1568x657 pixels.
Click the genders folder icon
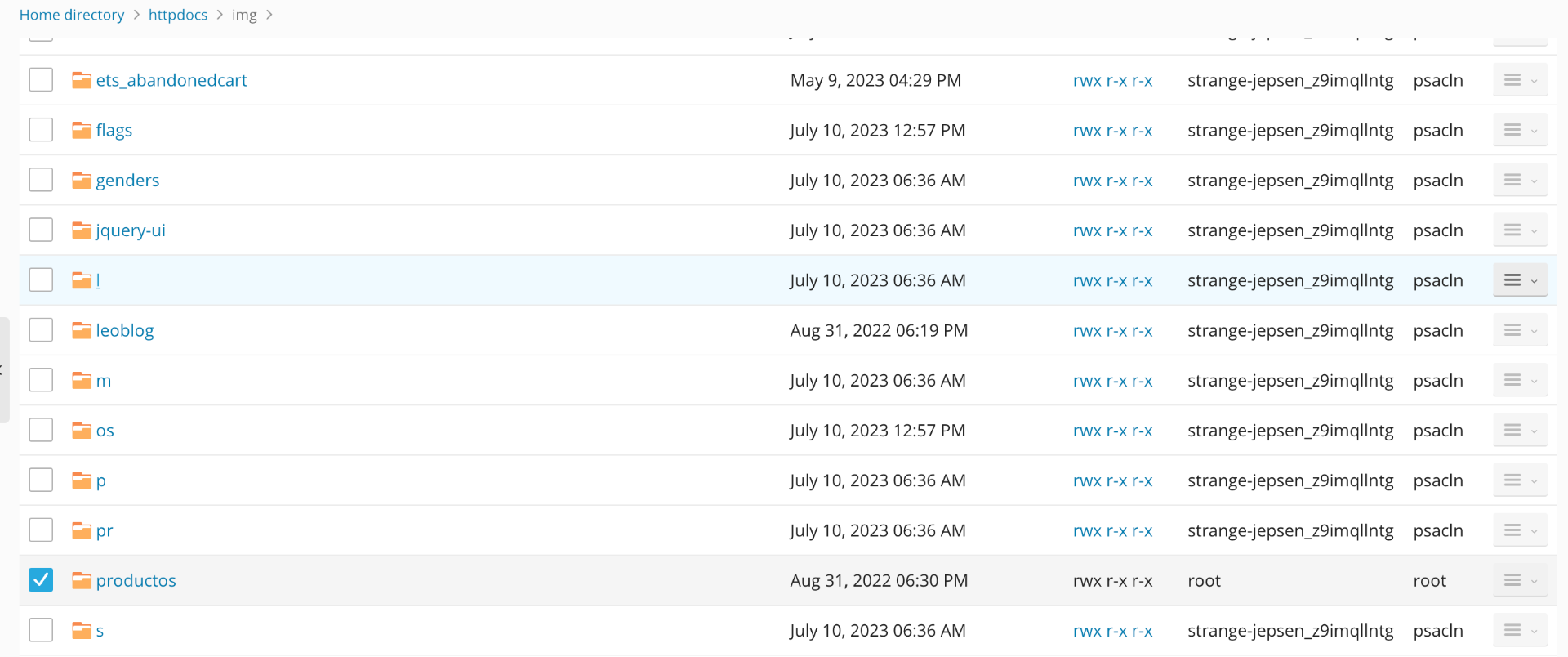pyautogui.click(x=81, y=180)
